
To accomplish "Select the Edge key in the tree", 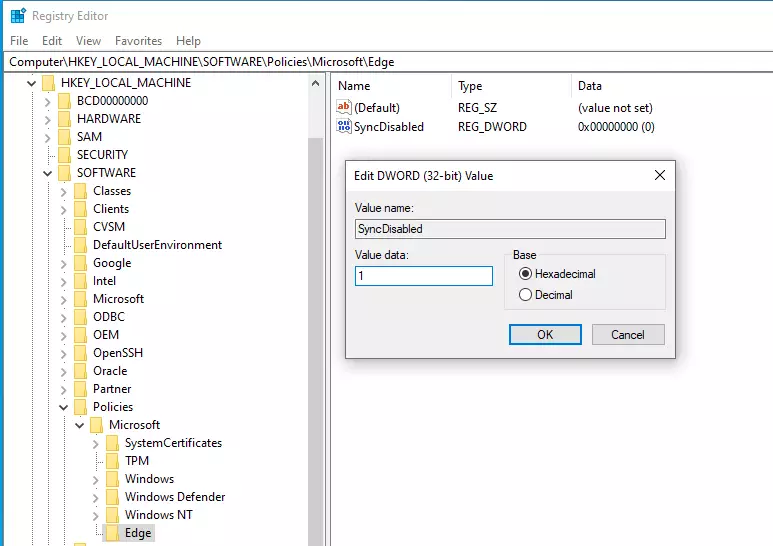I will pos(138,533).
